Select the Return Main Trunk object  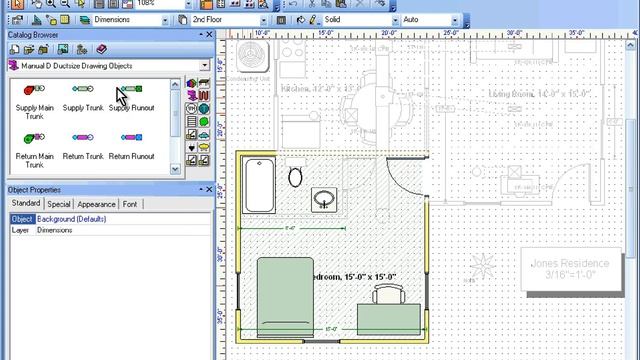coord(34,150)
